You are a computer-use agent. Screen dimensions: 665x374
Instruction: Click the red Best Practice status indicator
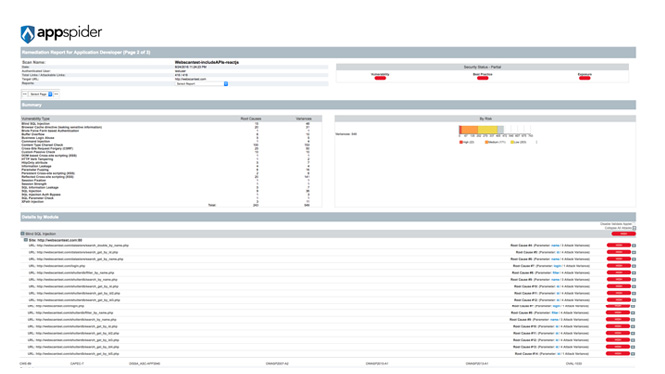[483, 78]
